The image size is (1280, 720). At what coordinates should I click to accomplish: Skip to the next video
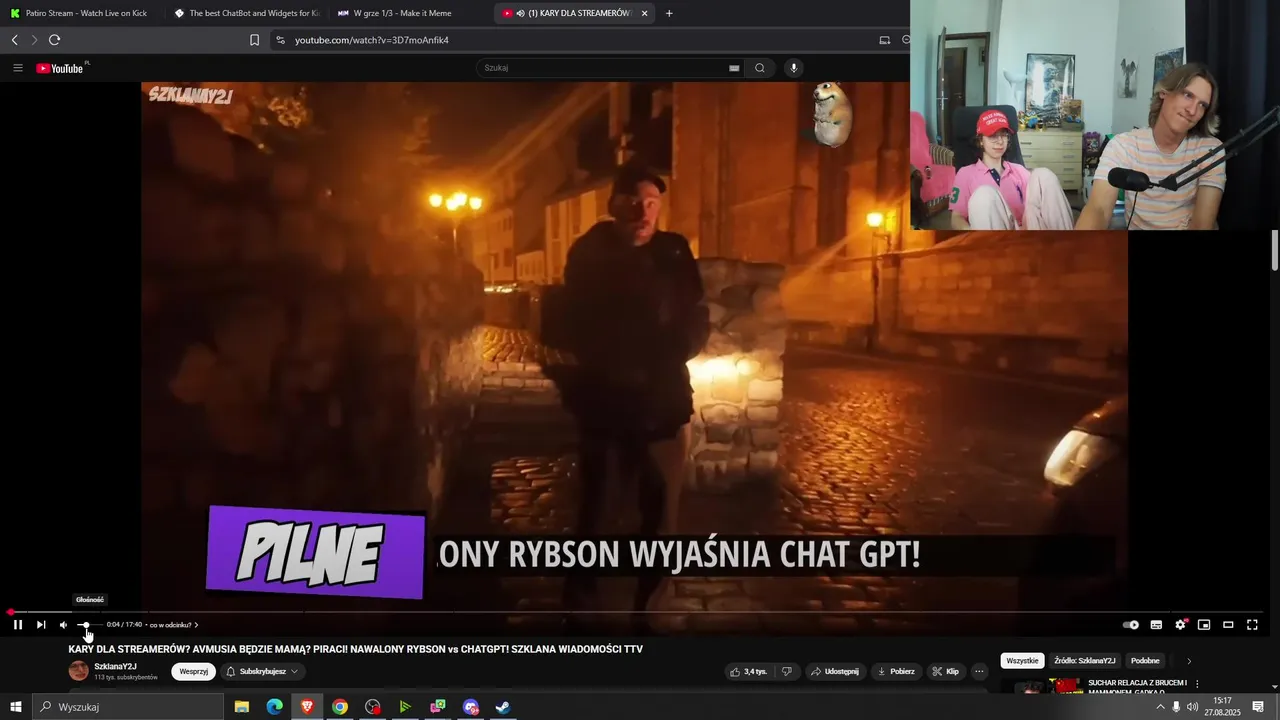(41, 625)
